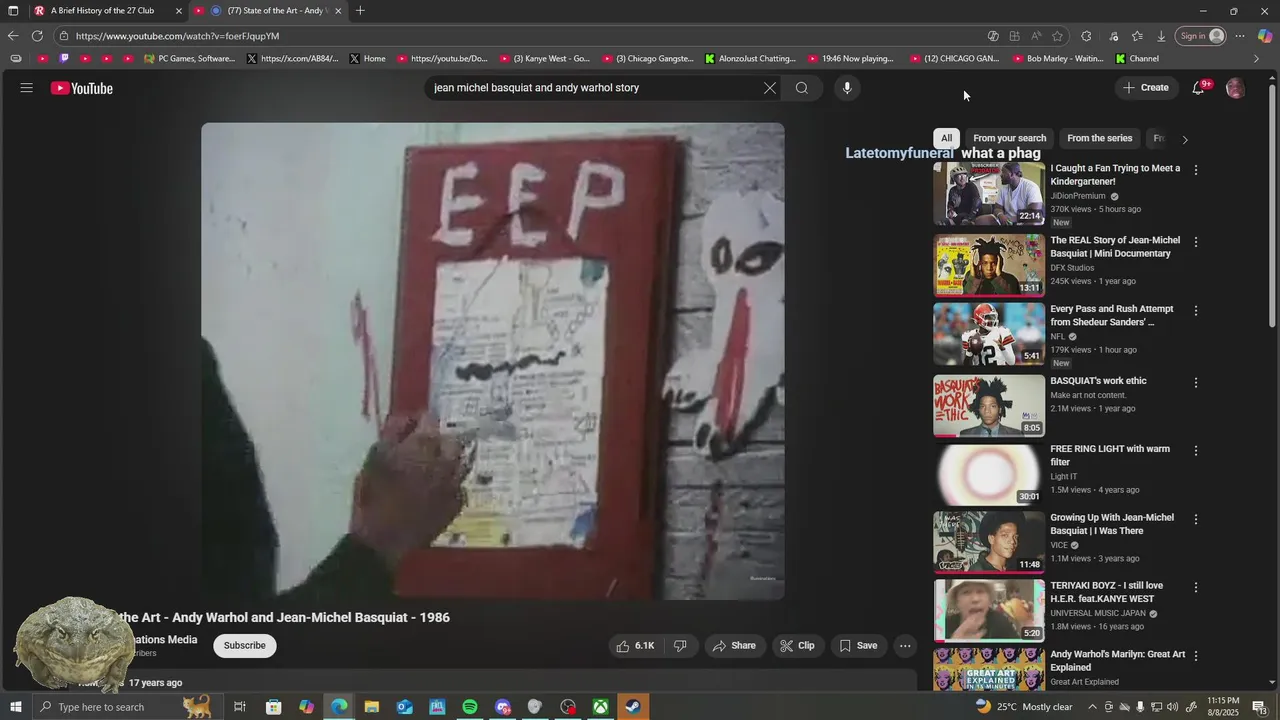Open options for TERIYAKI BOYZ video
This screenshot has height=720, width=1280.
pyautogui.click(x=1196, y=587)
